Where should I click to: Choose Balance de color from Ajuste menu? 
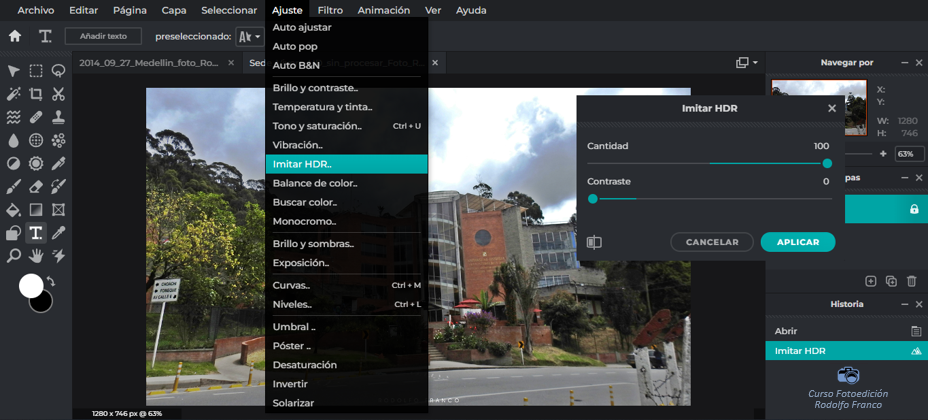315,183
